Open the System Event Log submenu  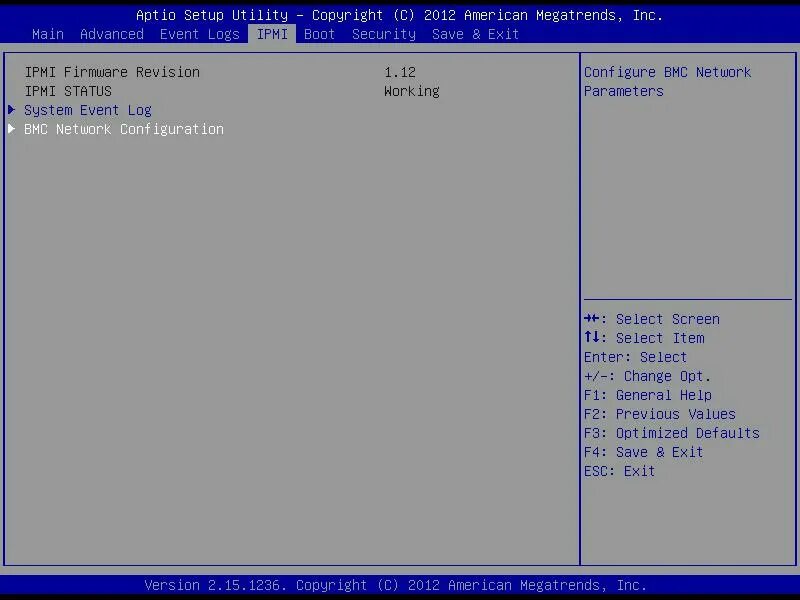tap(88, 110)
